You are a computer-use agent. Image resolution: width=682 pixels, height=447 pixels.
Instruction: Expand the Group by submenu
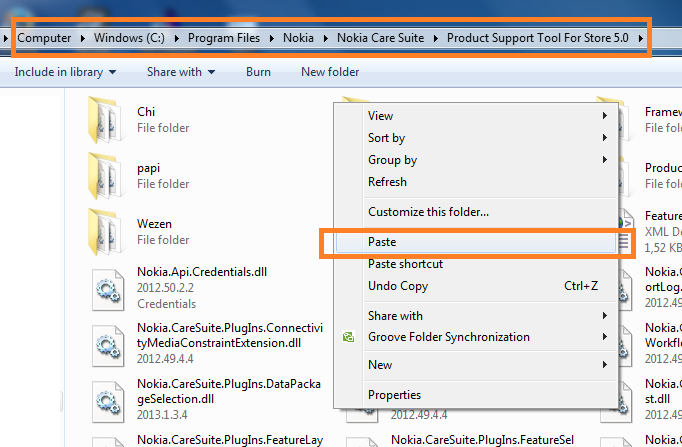(x=475, y=160)
